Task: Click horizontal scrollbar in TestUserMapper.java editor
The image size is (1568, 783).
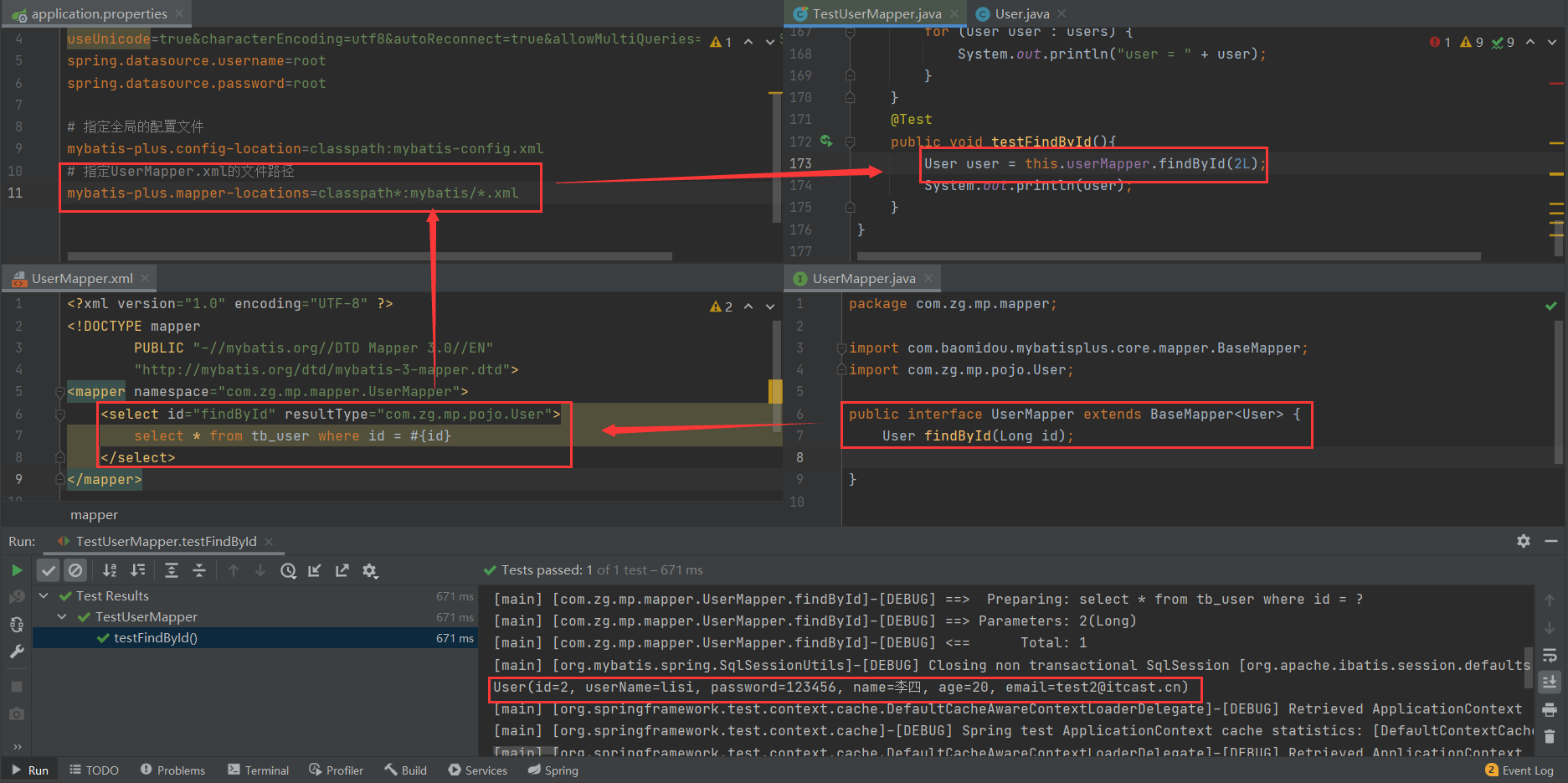Action: point(1169,256)
